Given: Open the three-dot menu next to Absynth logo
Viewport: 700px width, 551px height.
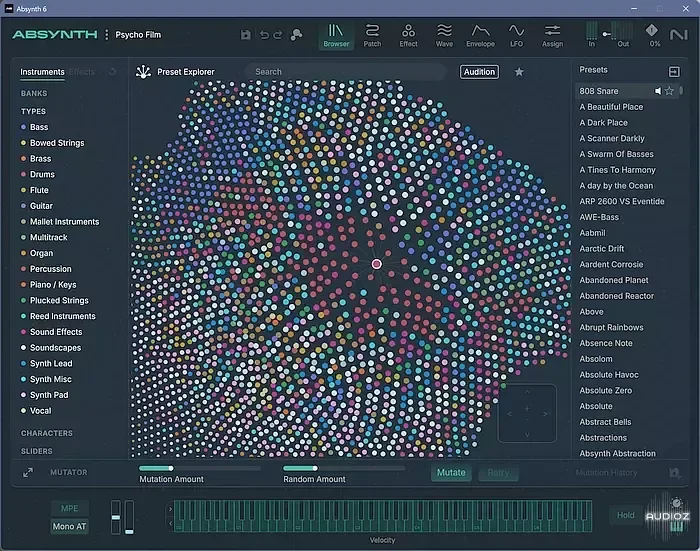Looking at the screenshot, I should 106,35.
